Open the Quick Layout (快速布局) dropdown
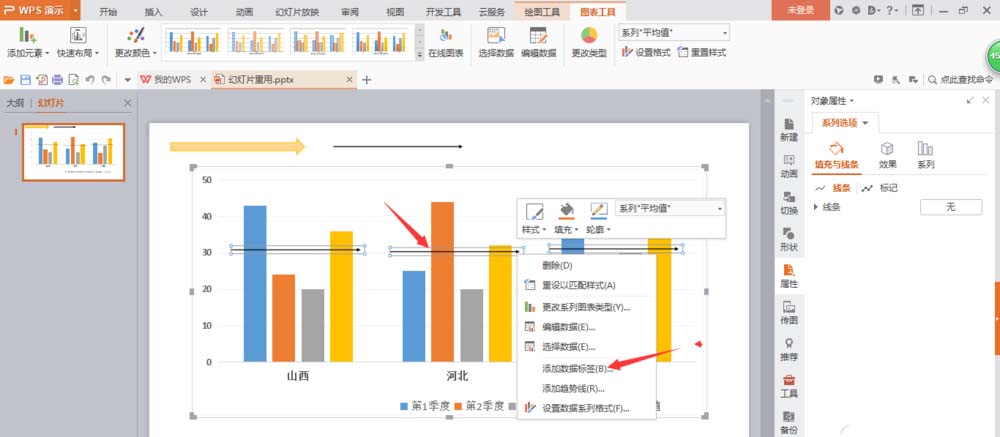This screenshot has height=437, width=1000. click(78, 42)
